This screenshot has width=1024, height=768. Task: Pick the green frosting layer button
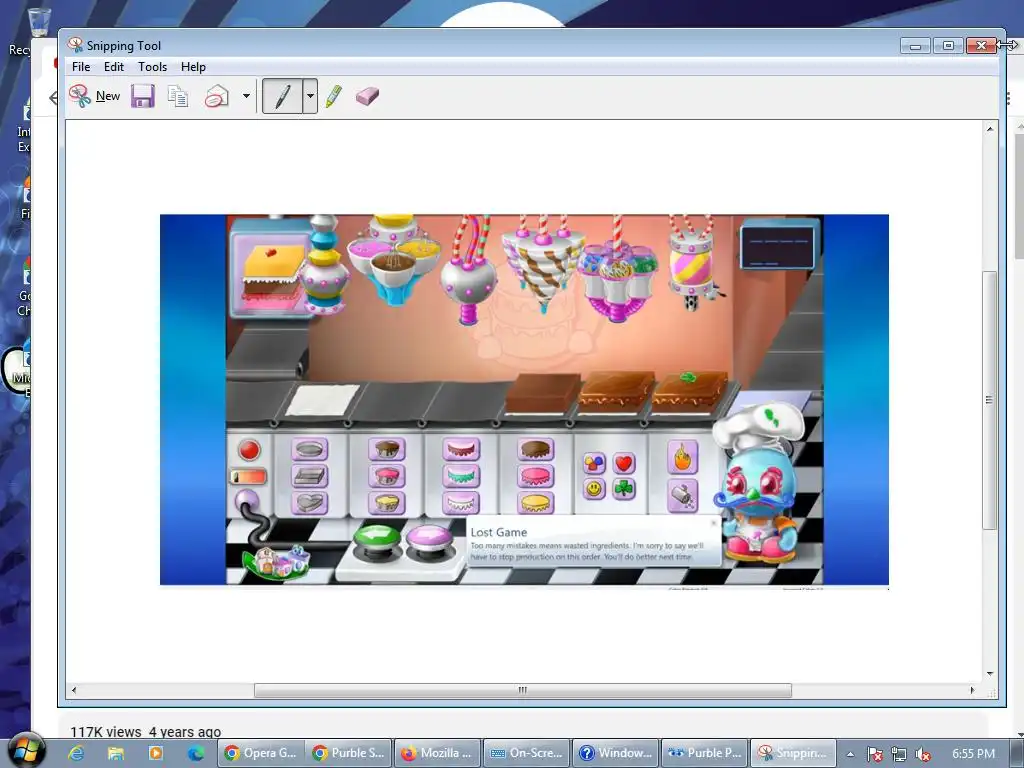(461, 476)
